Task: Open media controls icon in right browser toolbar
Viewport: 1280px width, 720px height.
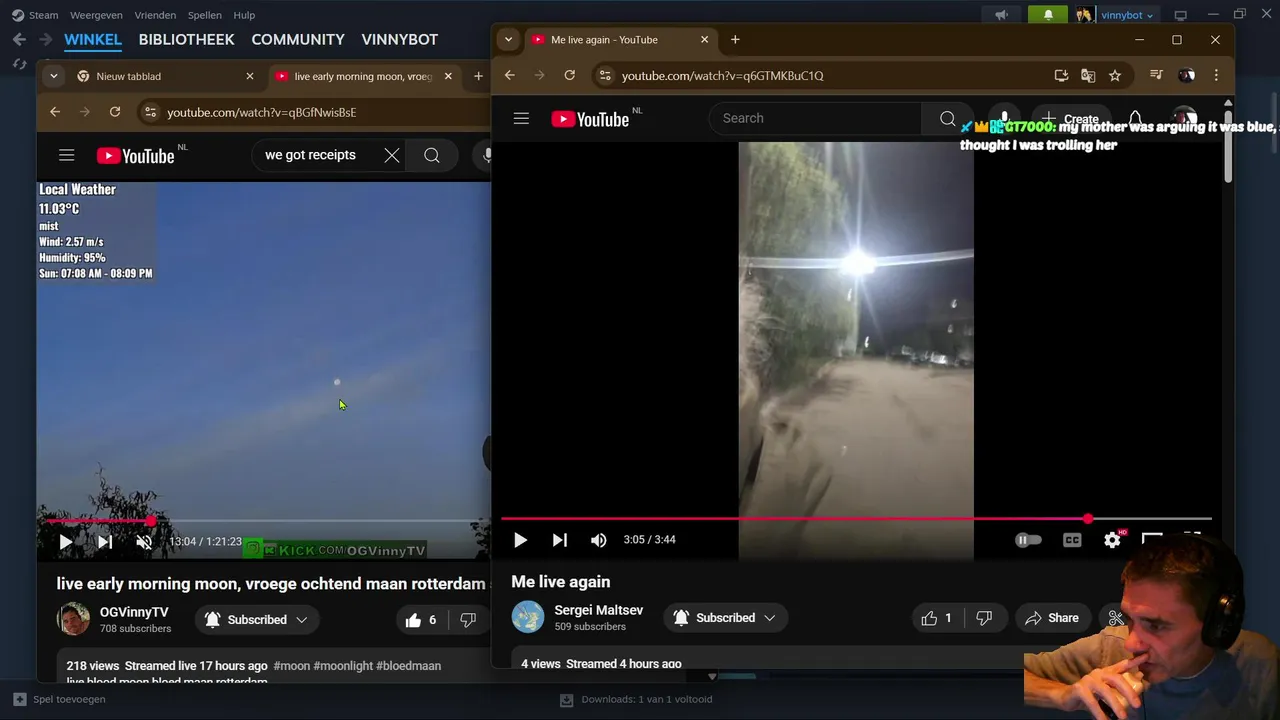Action: click(x=1156, y=75)
